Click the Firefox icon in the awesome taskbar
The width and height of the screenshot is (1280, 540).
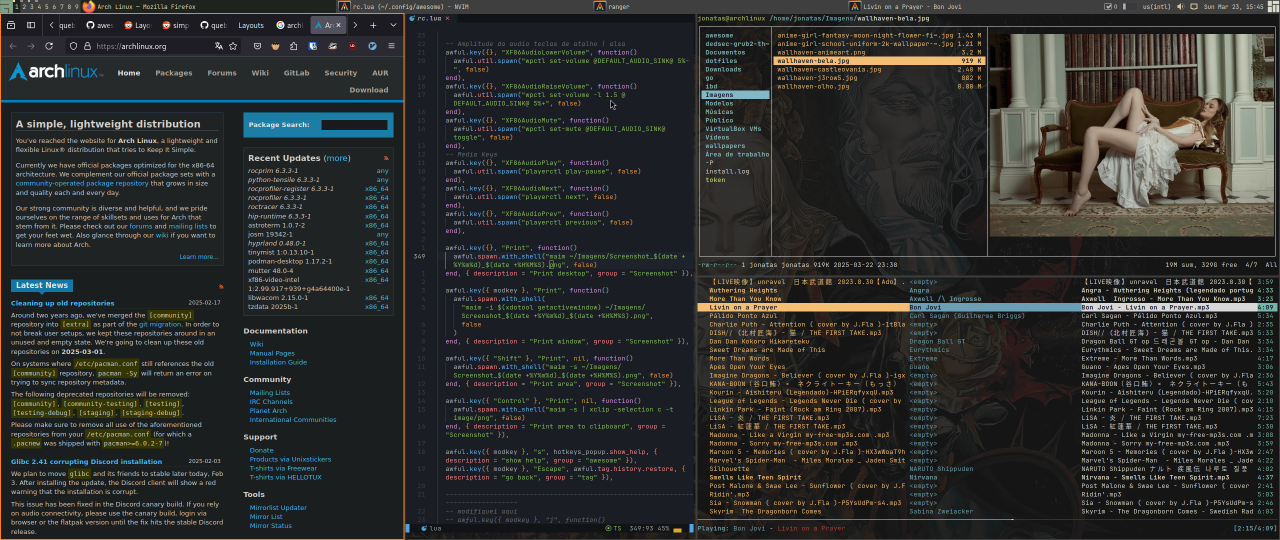click(x=89, y=6)
